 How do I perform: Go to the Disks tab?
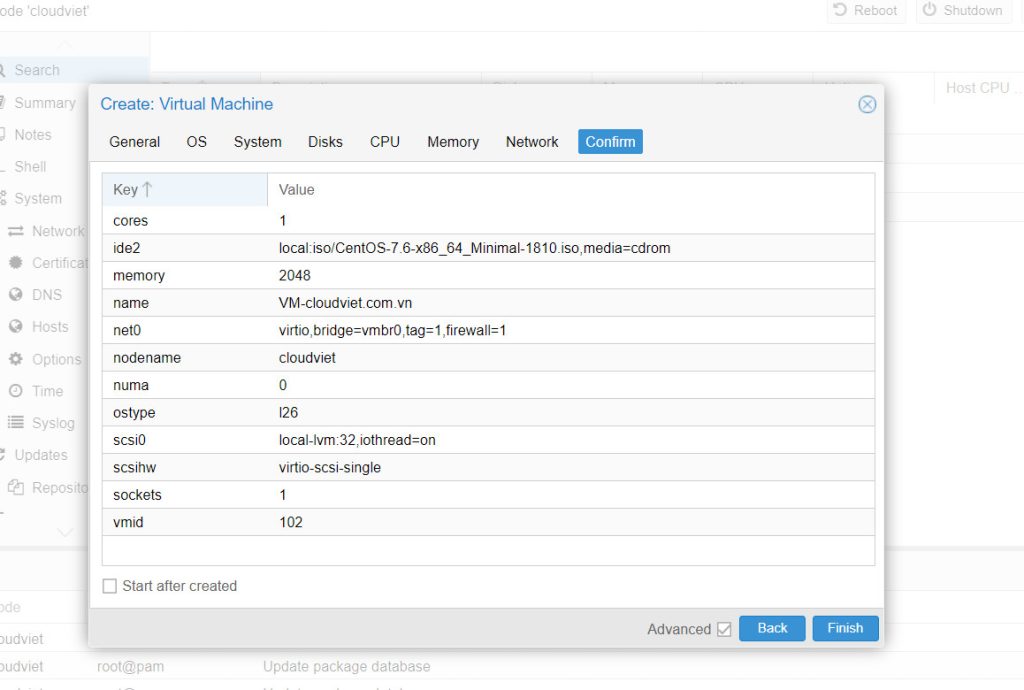point(325,142)
